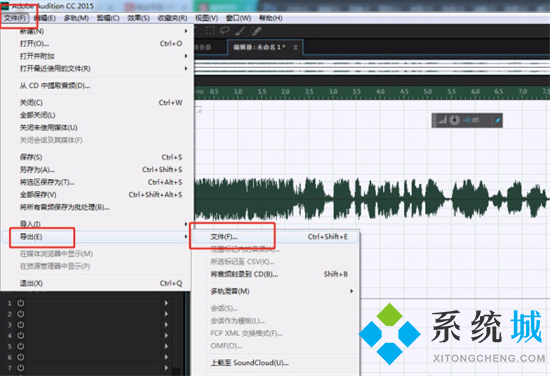Click the overview waveform navigator bar
Viewport: 550px width, 376px height.
[x=372, y=67]
